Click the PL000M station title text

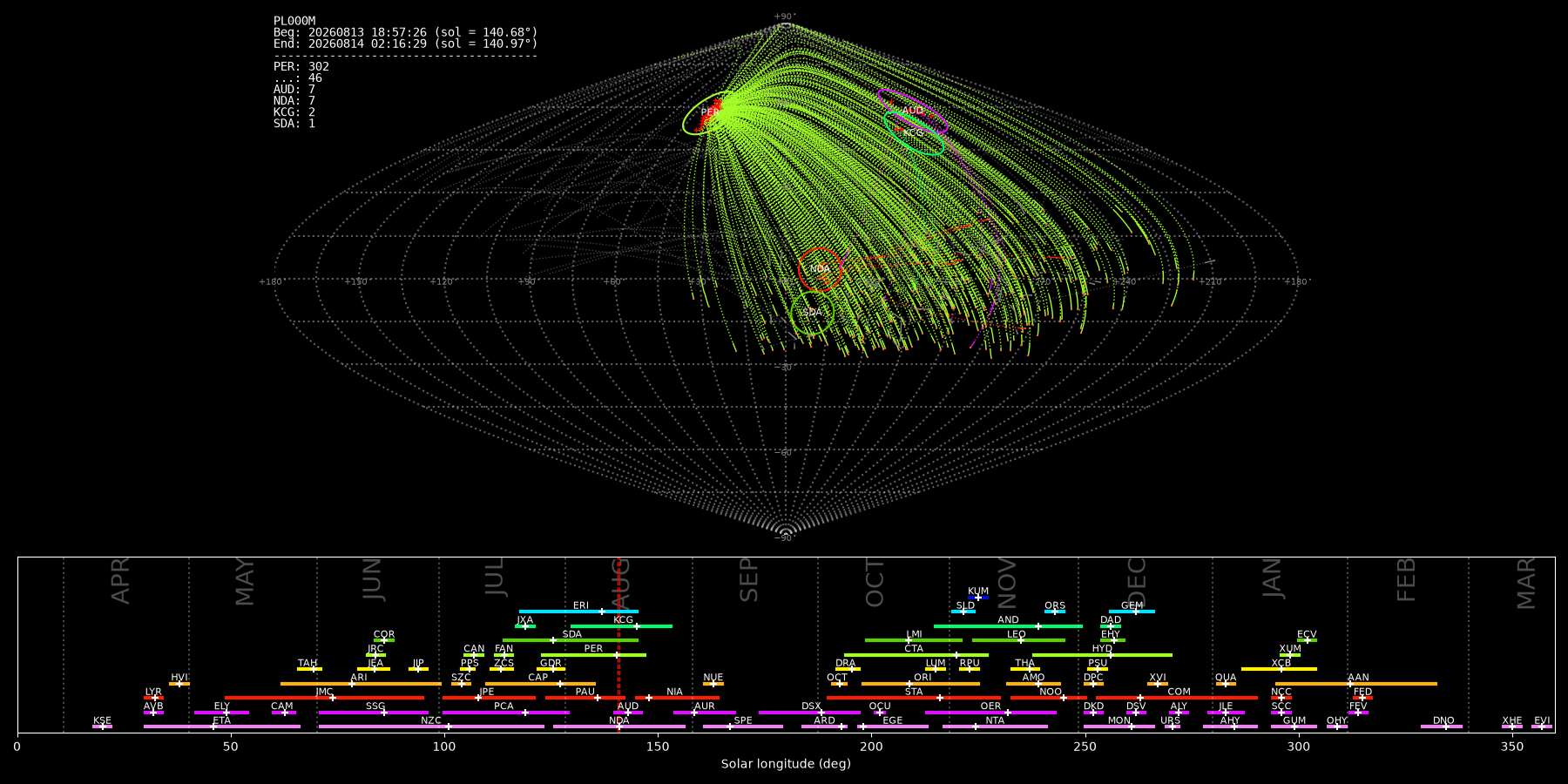pos(294,21)
